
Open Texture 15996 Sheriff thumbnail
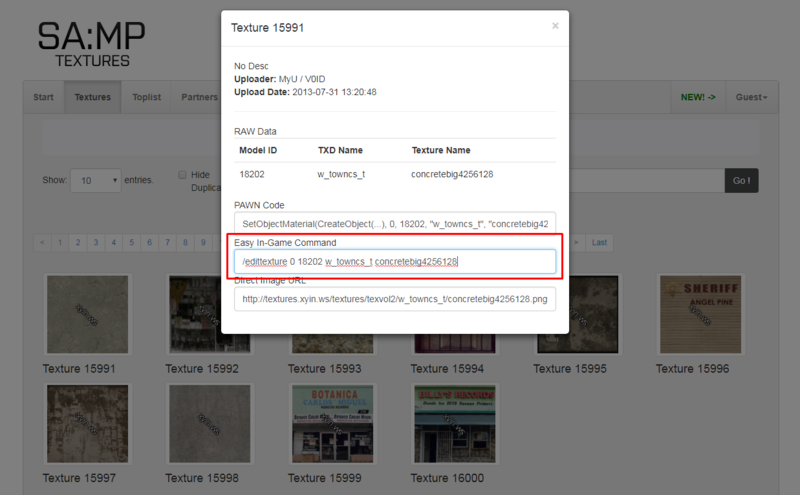[701, 314]
